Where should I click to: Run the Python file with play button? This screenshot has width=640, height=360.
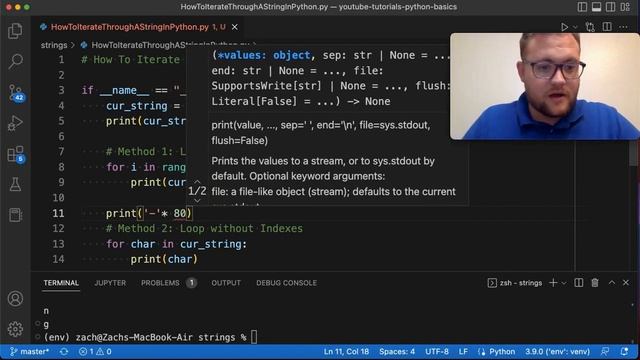point(564,27)
